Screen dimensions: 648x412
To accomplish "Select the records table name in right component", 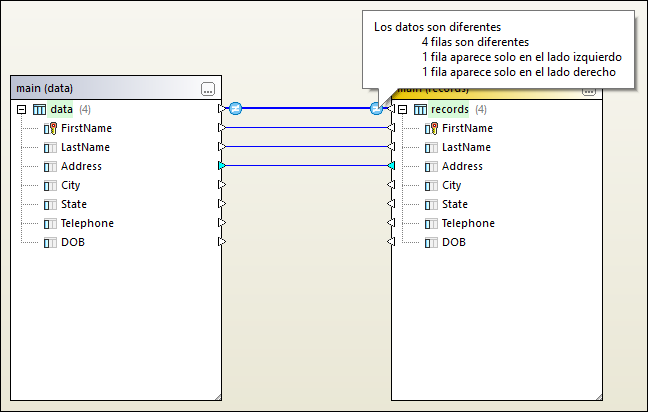I will [450, 110].
